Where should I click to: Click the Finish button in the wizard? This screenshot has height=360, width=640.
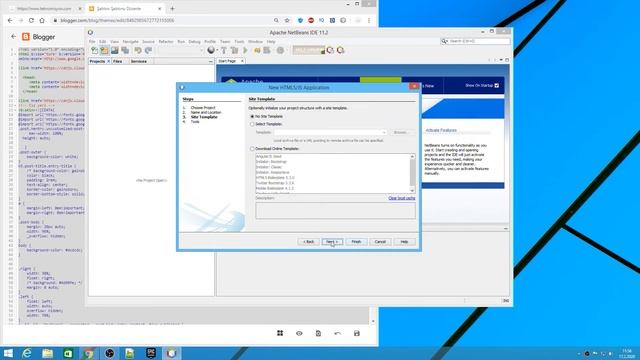[x=356, y=242]
